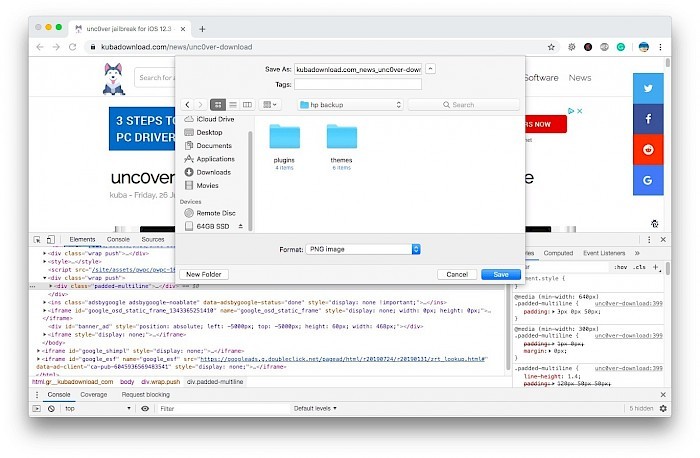Click the console Filter field
Screen dimensions: 700x458
point(223,408)
